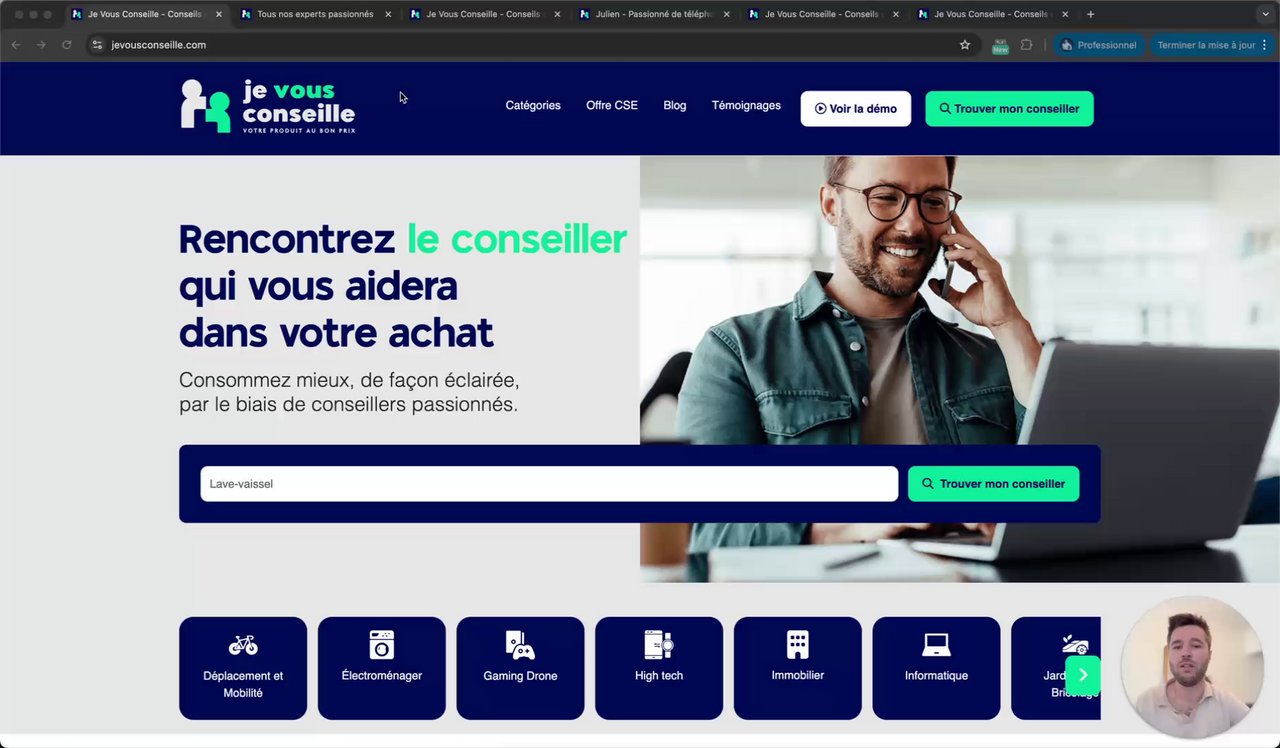Open the Déplacement et Mobilité bicycle category
The width and height of the screenshot is (1280, 748).
[x=243, y=668]
